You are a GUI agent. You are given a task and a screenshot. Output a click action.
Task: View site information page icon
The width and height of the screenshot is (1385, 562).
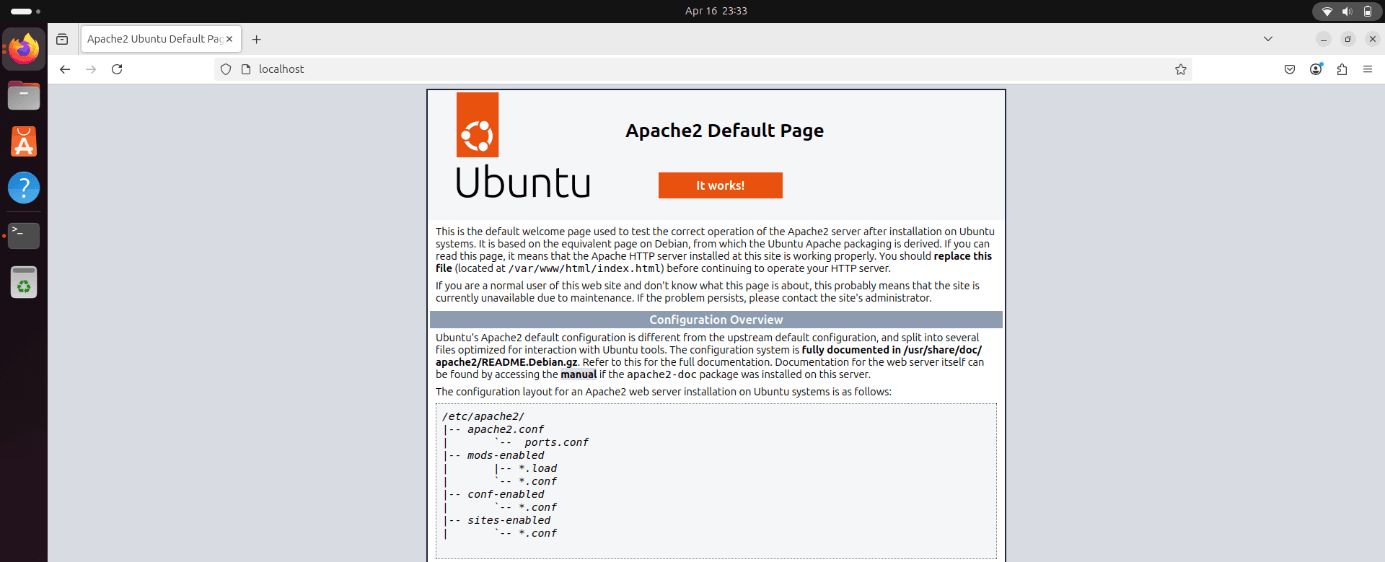point(245,69)
